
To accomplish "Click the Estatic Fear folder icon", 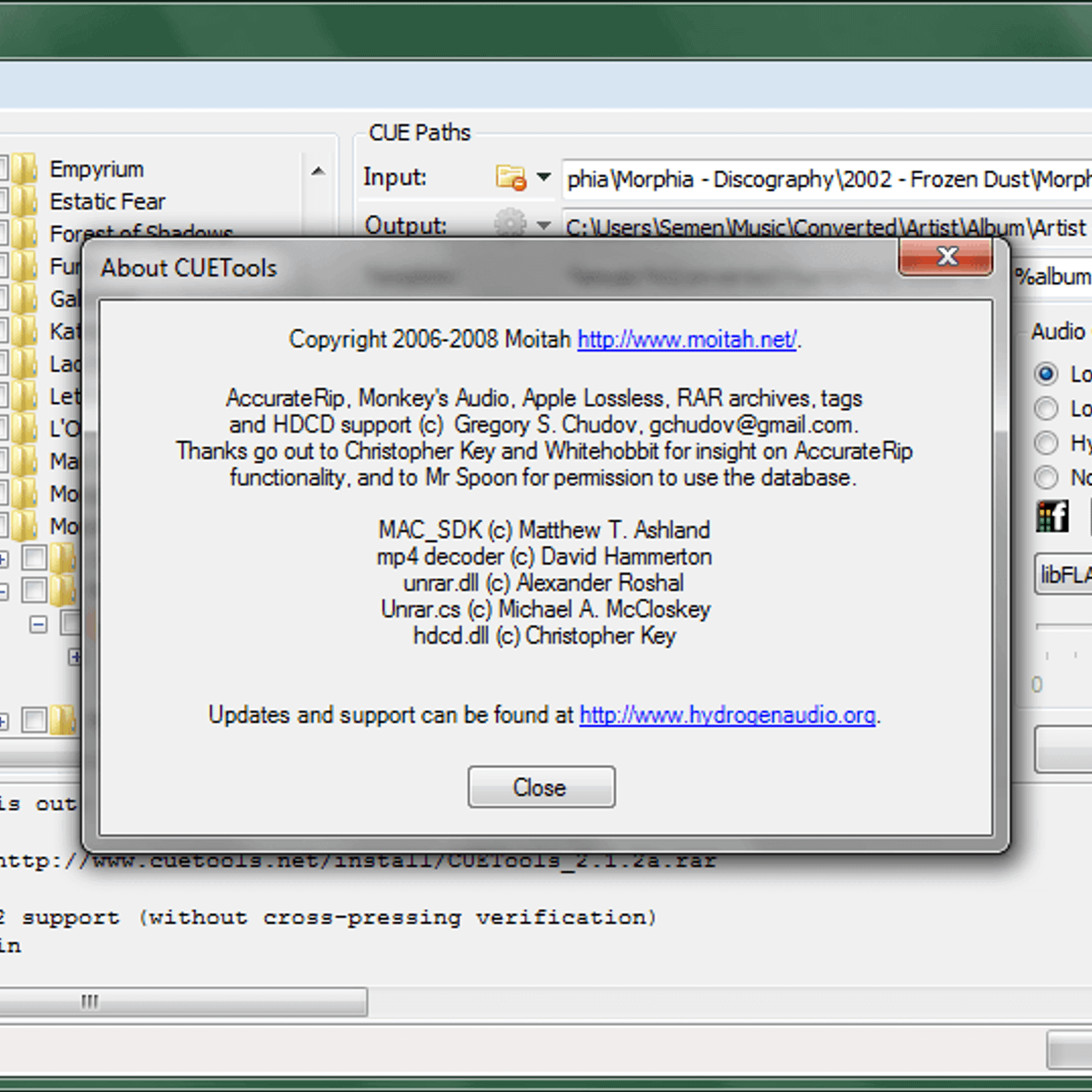I will (25, 201).
